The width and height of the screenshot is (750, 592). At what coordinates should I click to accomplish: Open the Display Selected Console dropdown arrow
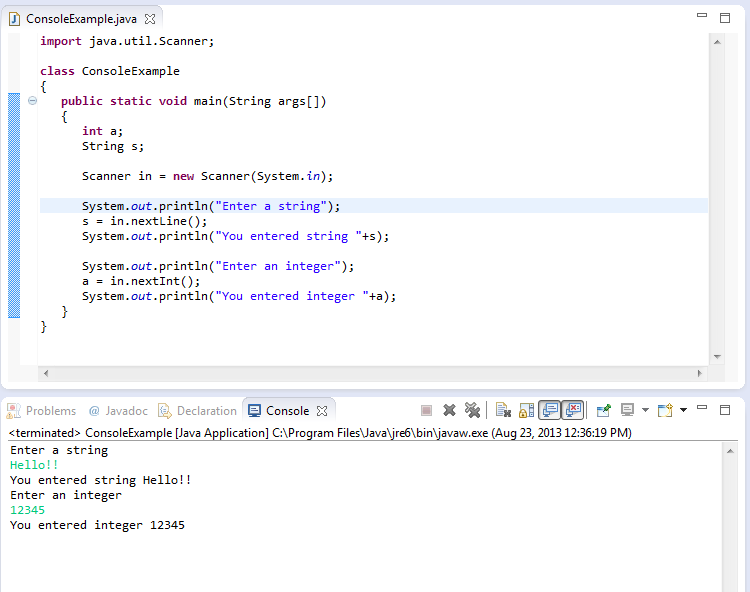point(645,410)
